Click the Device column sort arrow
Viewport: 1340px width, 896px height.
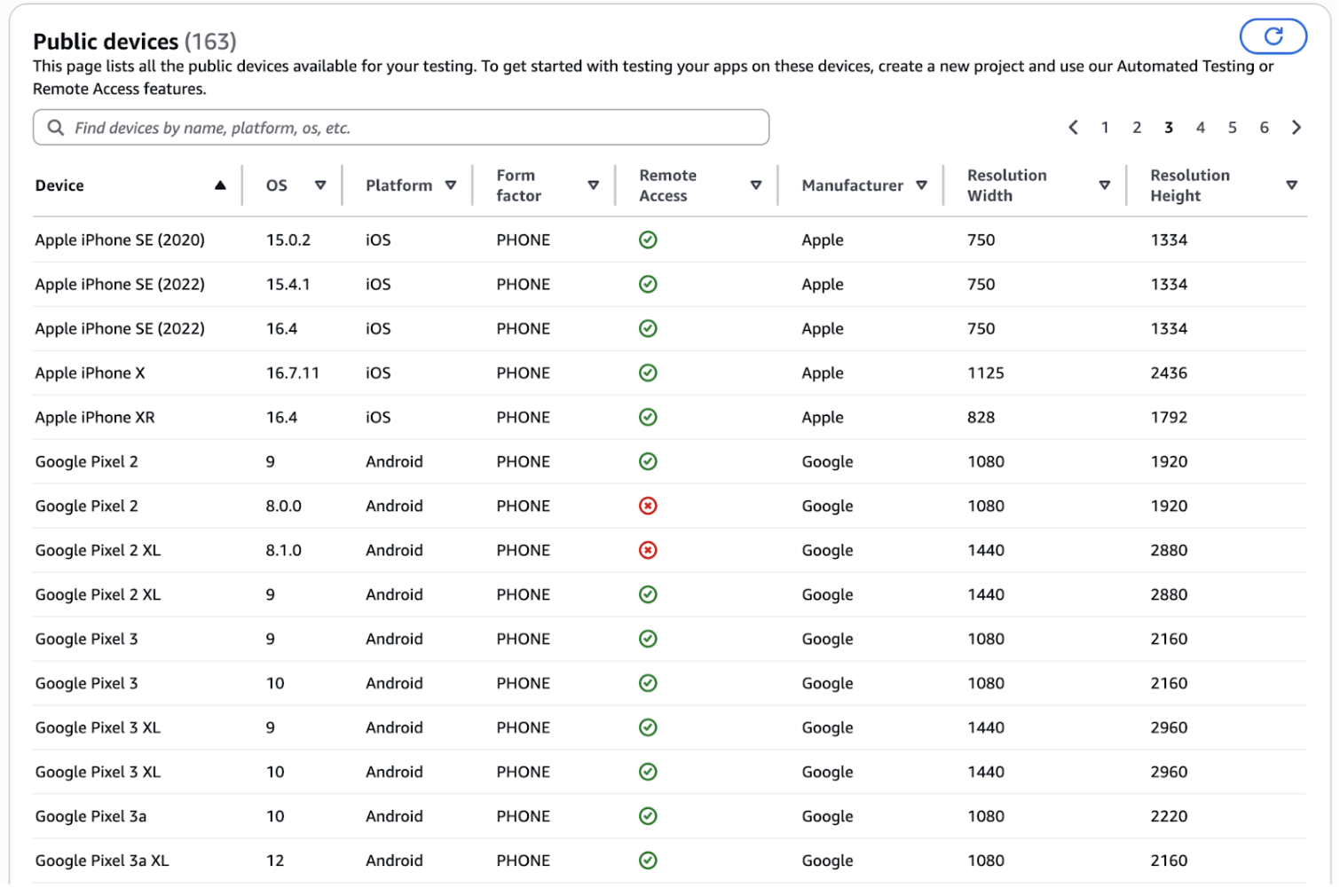(220, 185)
